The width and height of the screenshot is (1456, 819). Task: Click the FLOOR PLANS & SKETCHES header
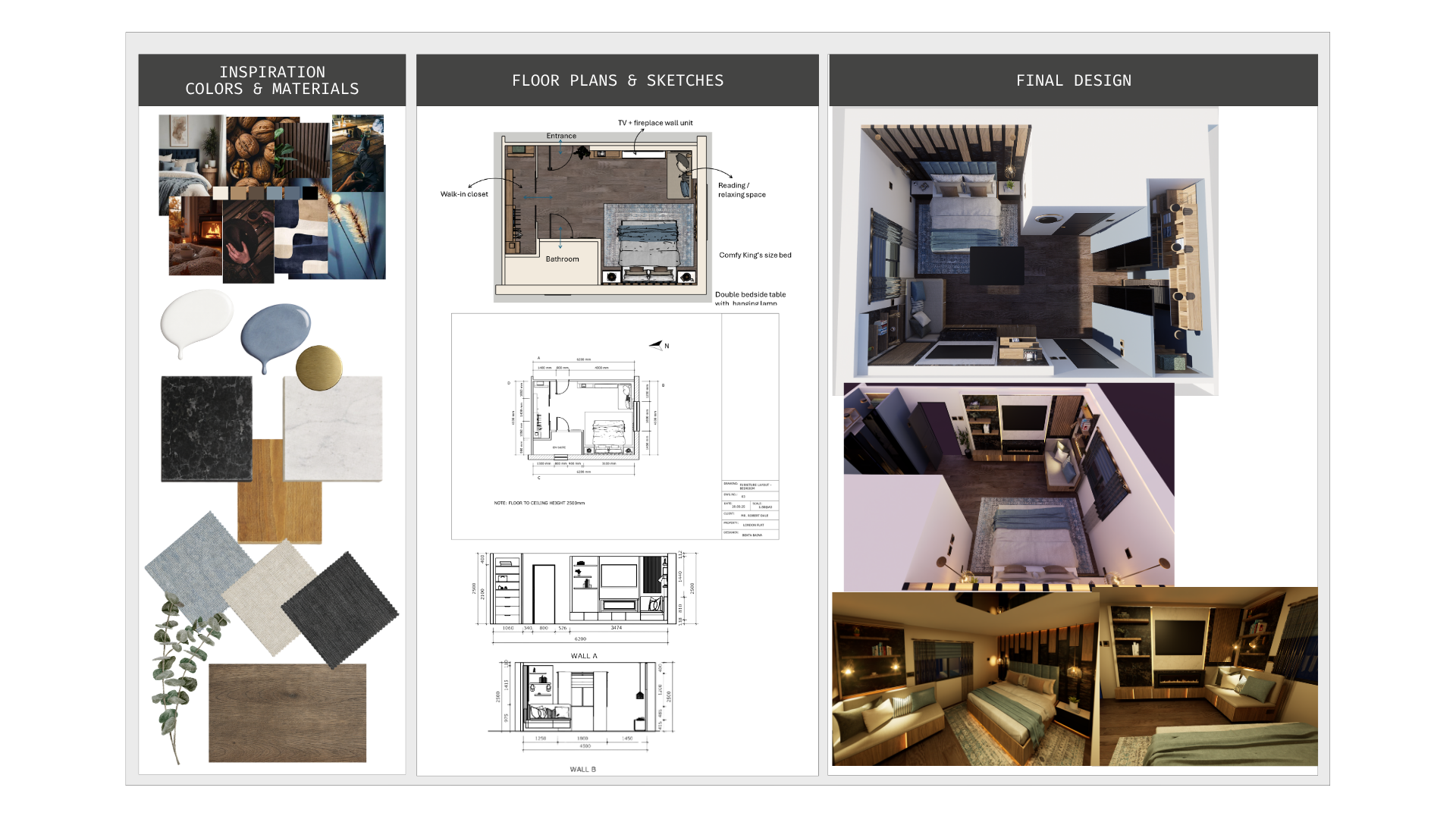[617, 80]
